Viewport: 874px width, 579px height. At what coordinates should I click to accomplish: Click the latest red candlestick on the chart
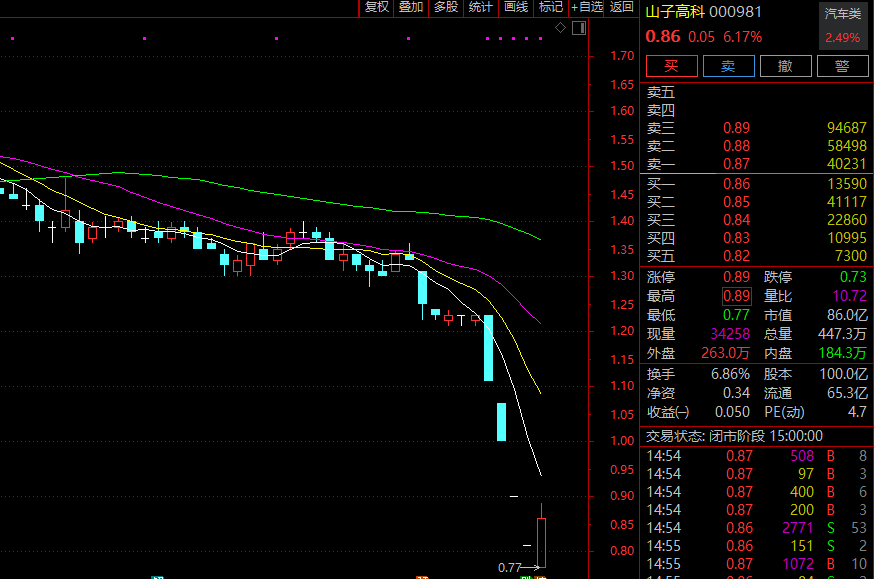point(541,542)
